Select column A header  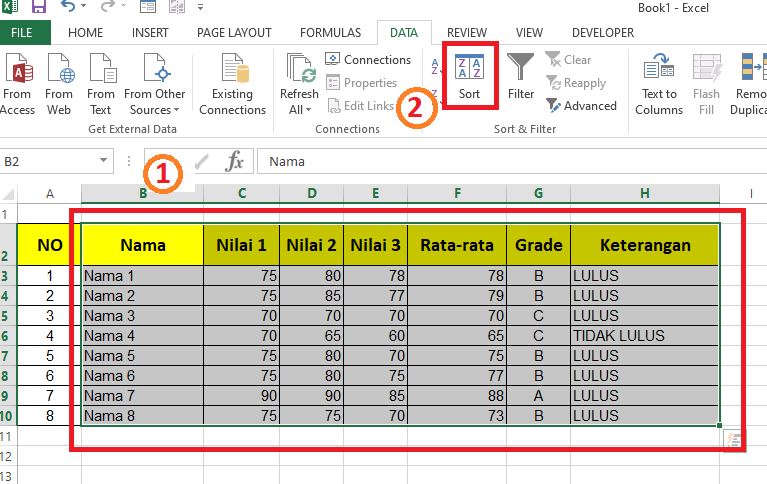click(x=49, y=194)
